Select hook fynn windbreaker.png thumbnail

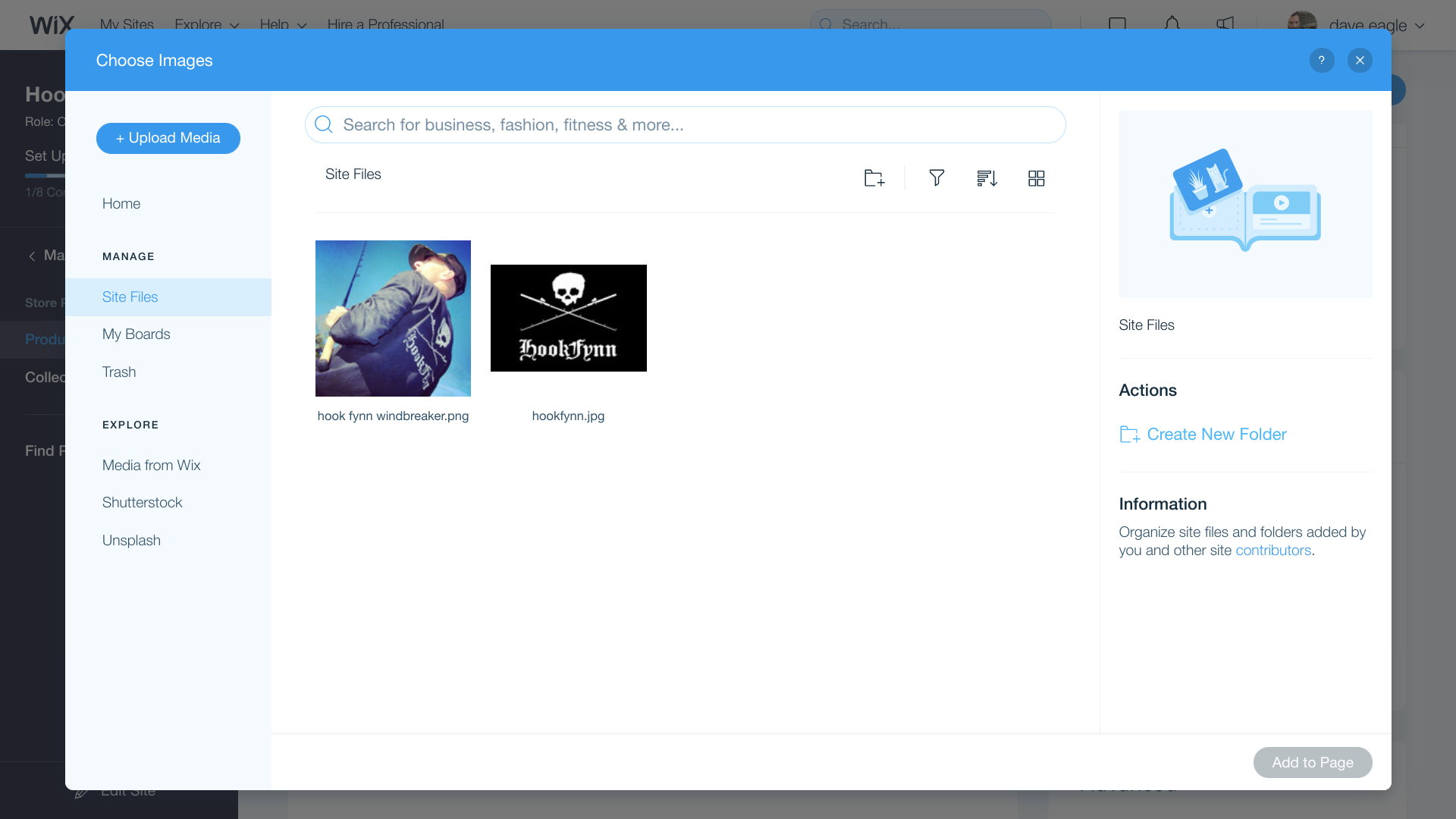click(x=393, y=318)
